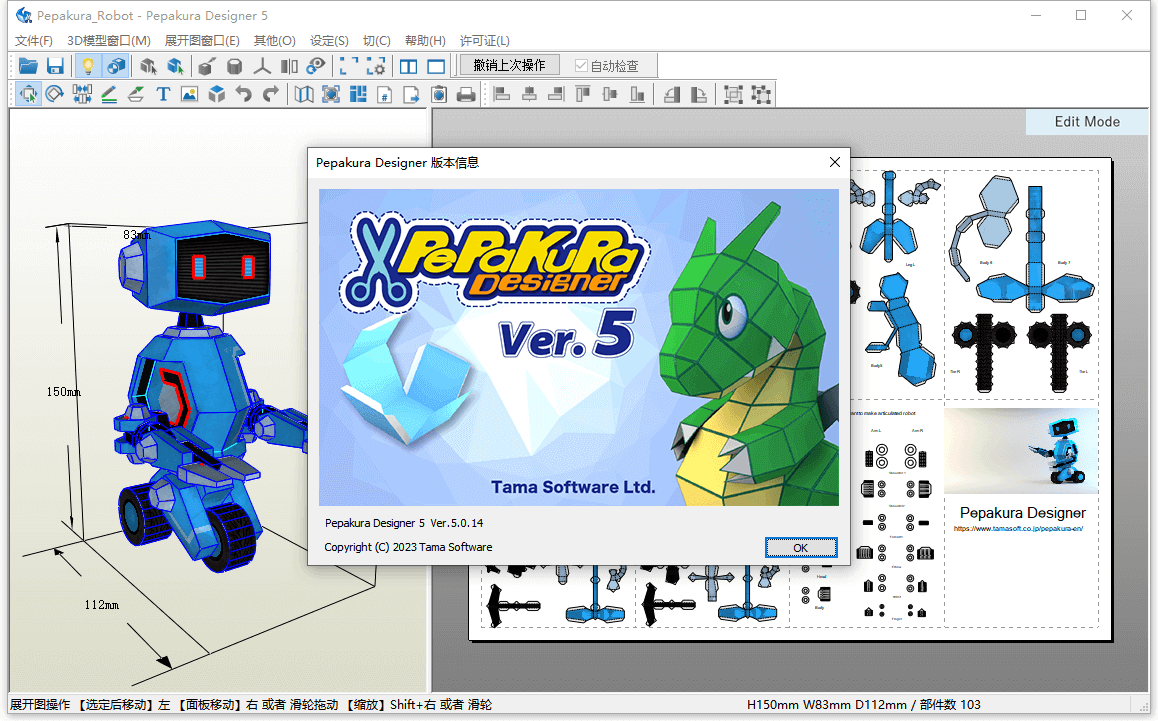Click the blue tiles arrange icon
Viewport: 1158px width, 721px height.
tap(358, 94)
